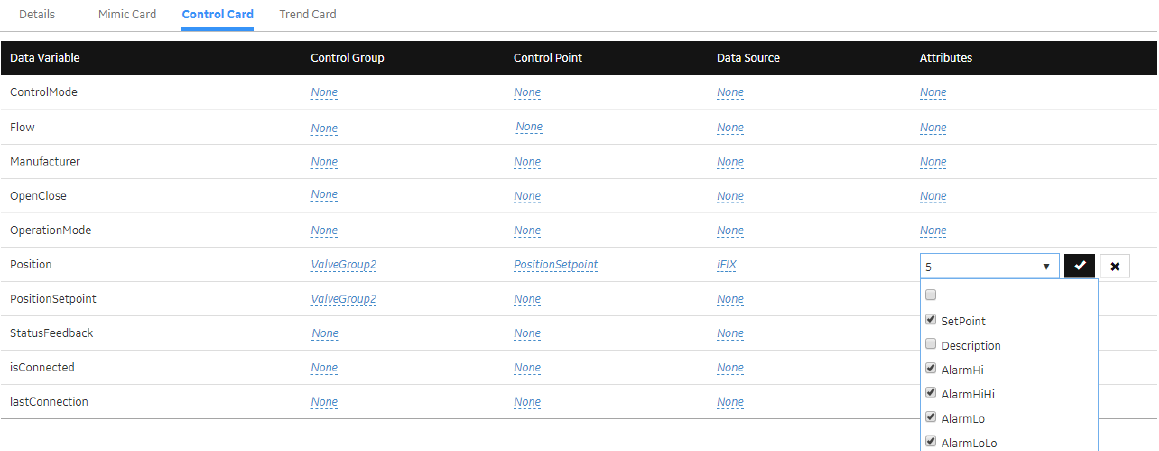The image size is (1159, 451).
Task: Edit ControlMode's Control Group None link
Action: (324, 92)
